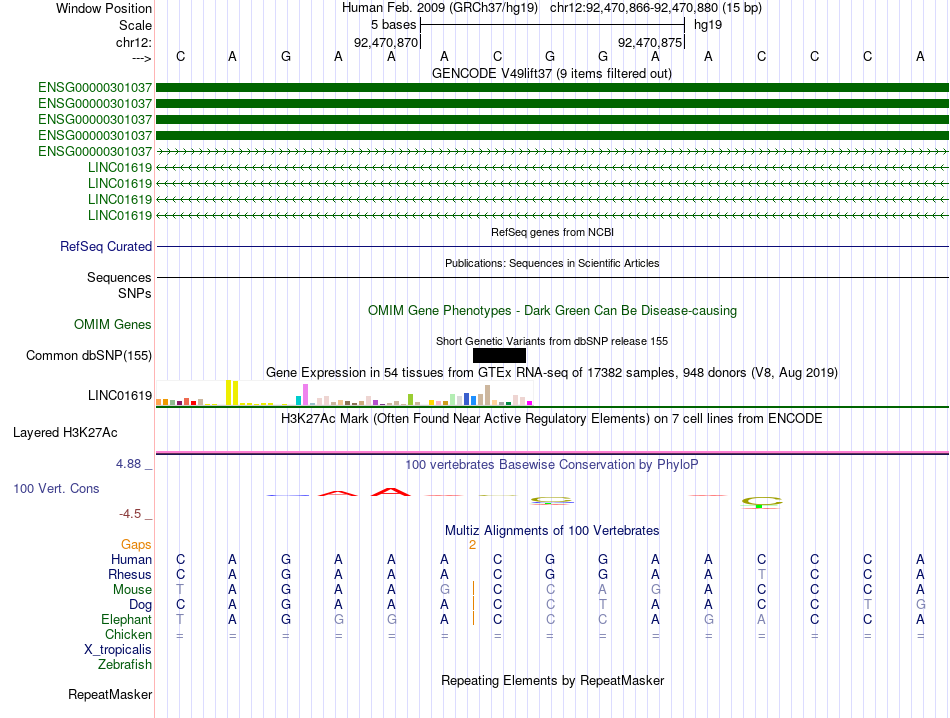Open Publications: Sequences in Scientific Articles title
The width and height of the screenshot is (950, 718).
click(552, 263)
